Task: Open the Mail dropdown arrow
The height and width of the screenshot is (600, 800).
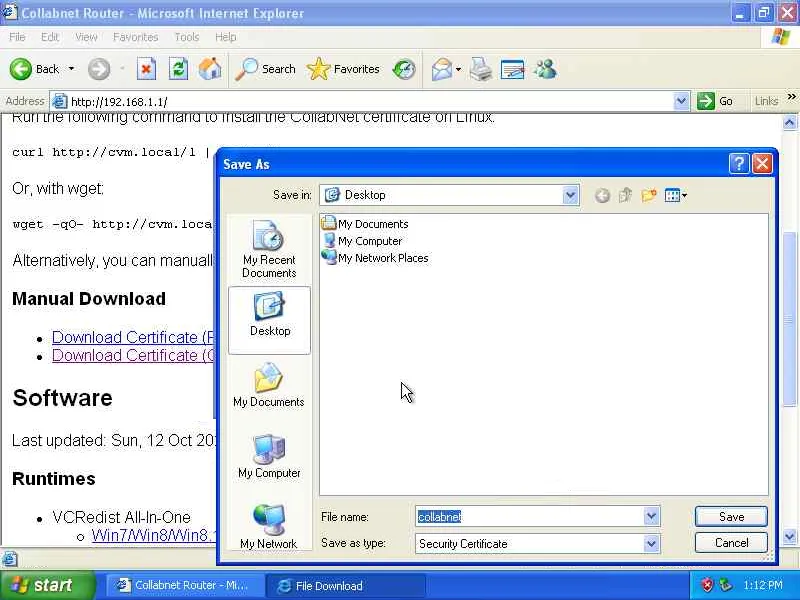Action: tap(458, 69)
